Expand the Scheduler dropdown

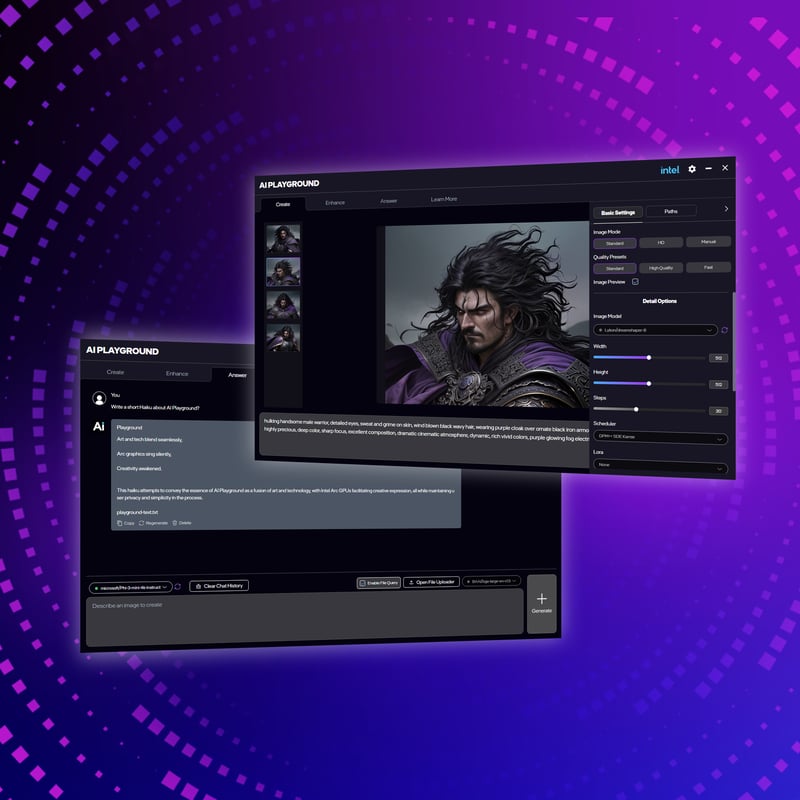660,438
